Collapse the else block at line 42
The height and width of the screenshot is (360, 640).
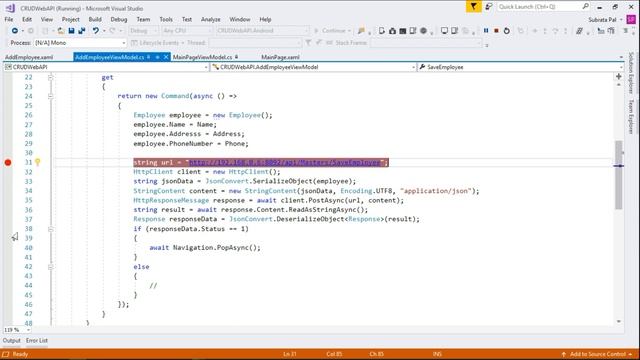coord(50,267)
